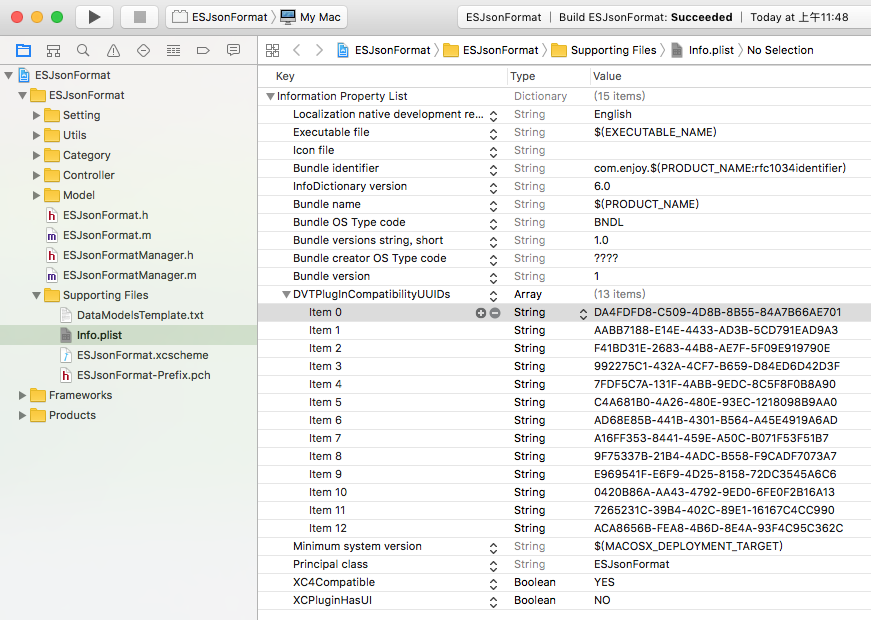871x620 pixels.
Task: Select the ESJsonFormat scheme in toolbar
Action: tap(221, 17)
